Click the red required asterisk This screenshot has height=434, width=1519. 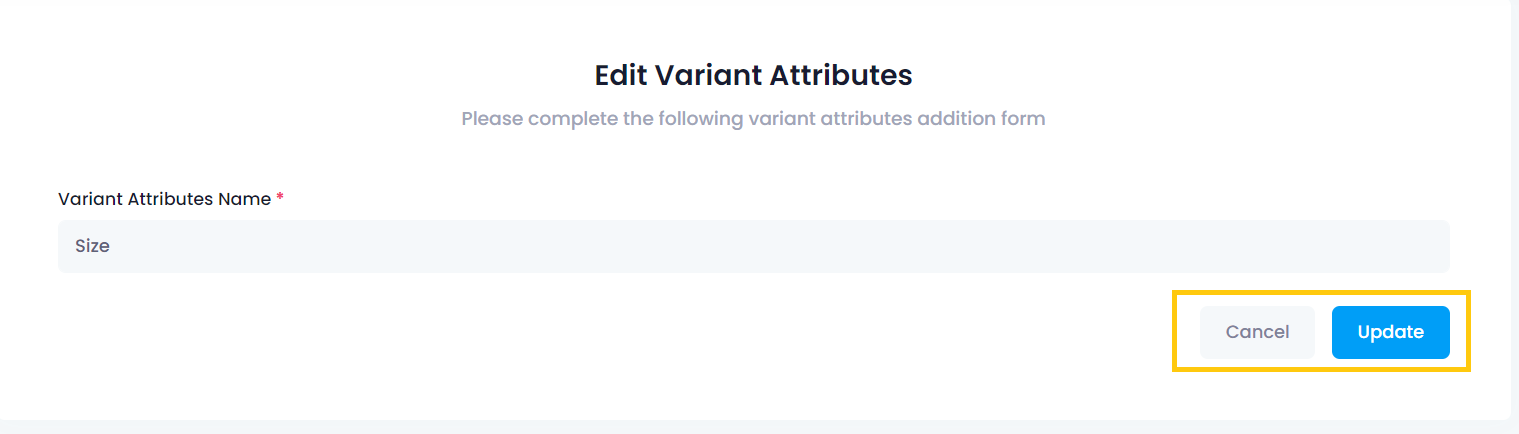click(280, 198)
